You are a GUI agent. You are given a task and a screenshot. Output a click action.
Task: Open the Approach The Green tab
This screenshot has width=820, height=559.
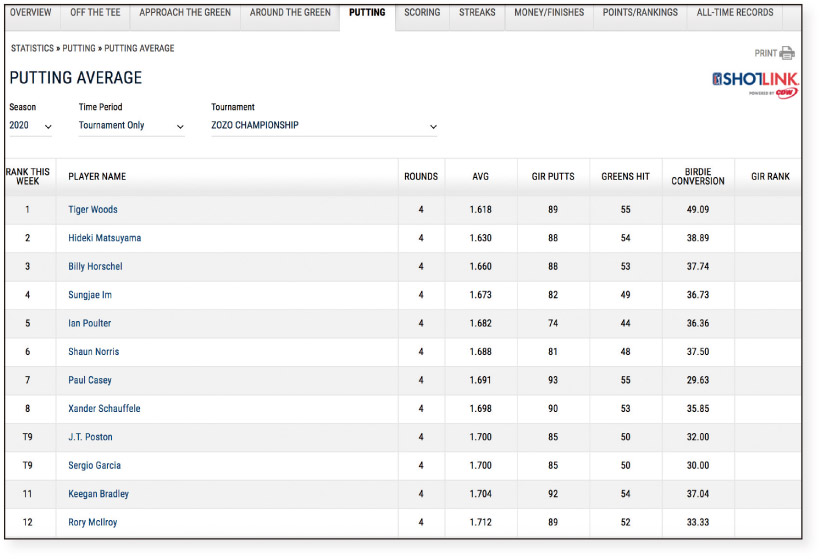[185, 13]
